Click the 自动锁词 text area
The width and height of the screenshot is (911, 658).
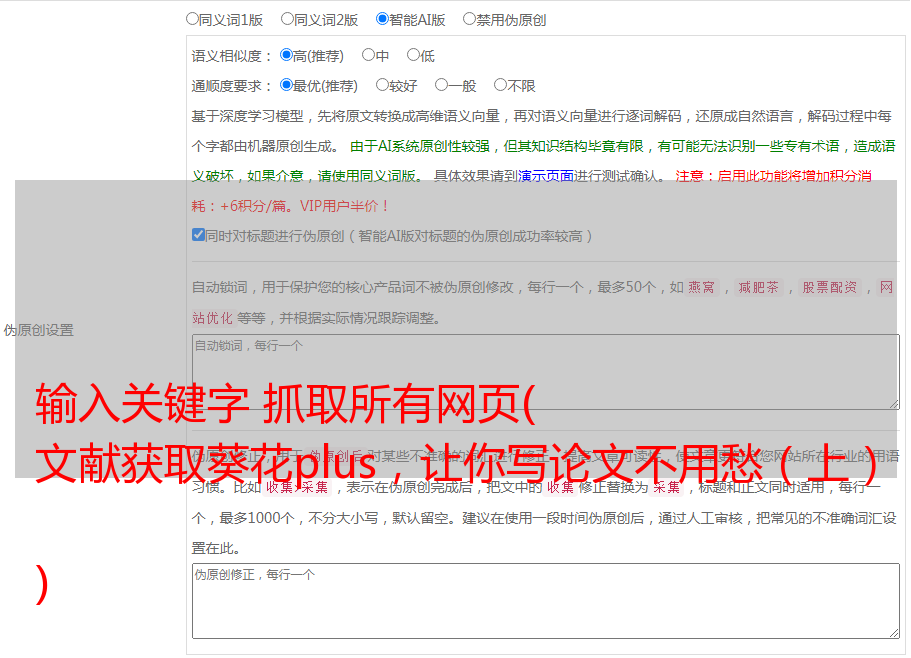546,372
